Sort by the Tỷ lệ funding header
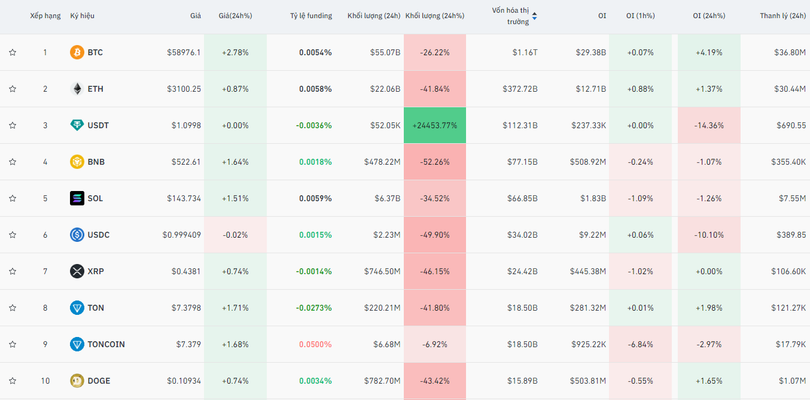Screen dimensions: 810x400 [x=310, y=16]
